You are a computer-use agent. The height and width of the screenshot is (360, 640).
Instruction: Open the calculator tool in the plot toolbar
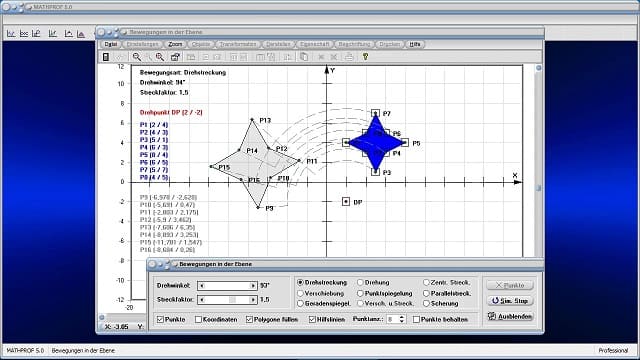tap(106, 57)
